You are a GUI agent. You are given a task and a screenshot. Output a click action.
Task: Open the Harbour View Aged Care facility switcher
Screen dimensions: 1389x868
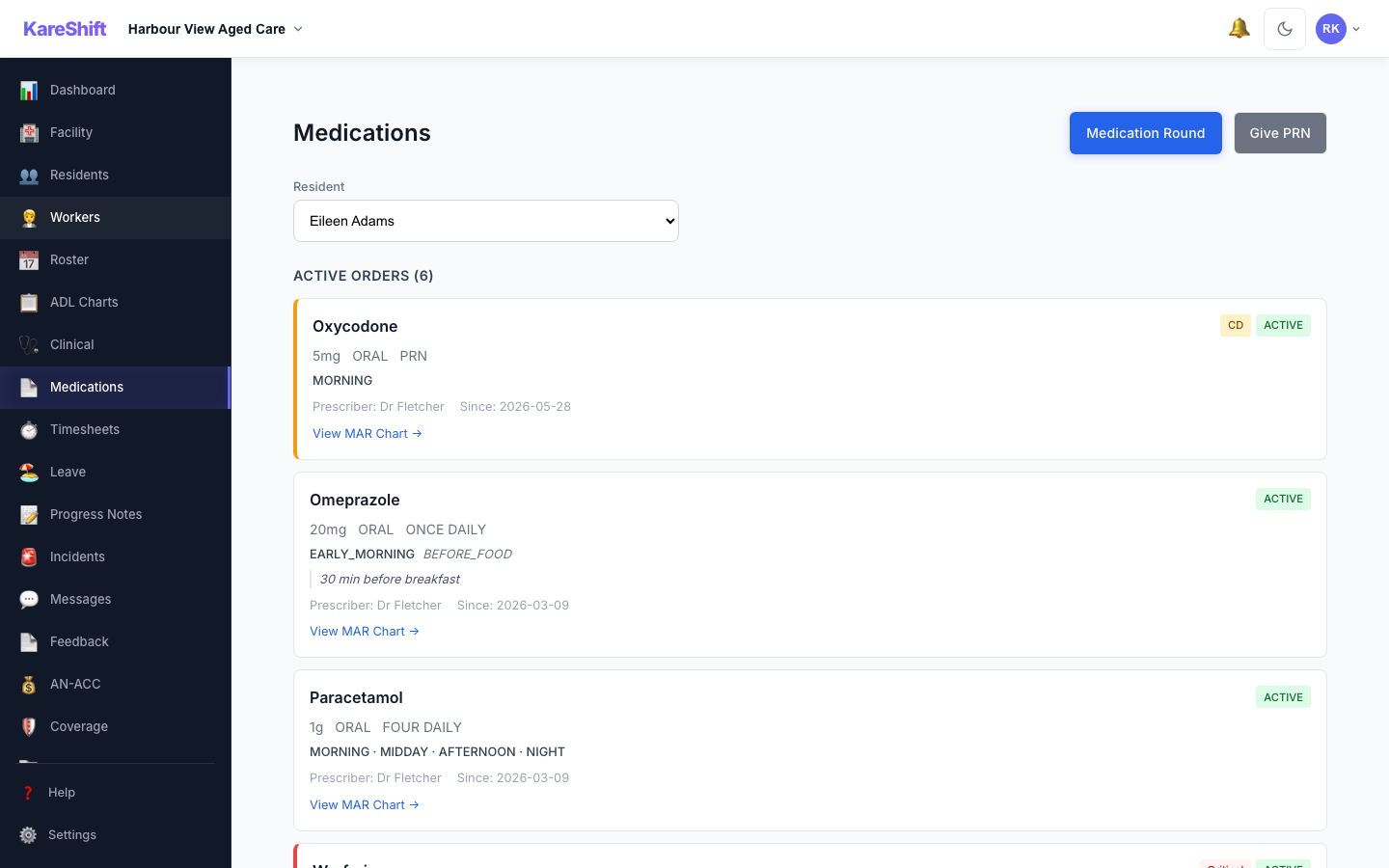tap(215, 29)
